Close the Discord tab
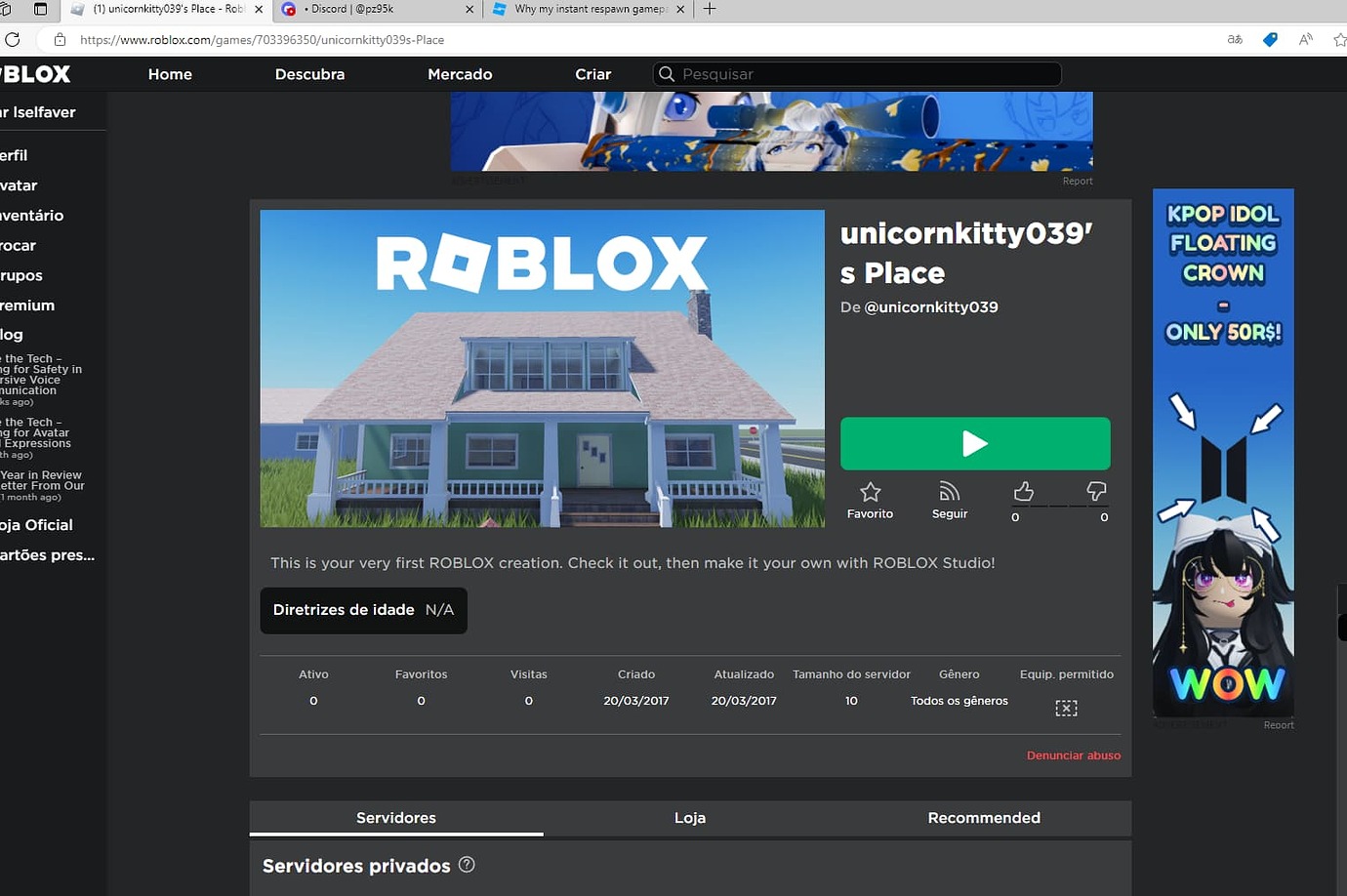The height and width of the screenshot is (896, 1347). (469, 9)
